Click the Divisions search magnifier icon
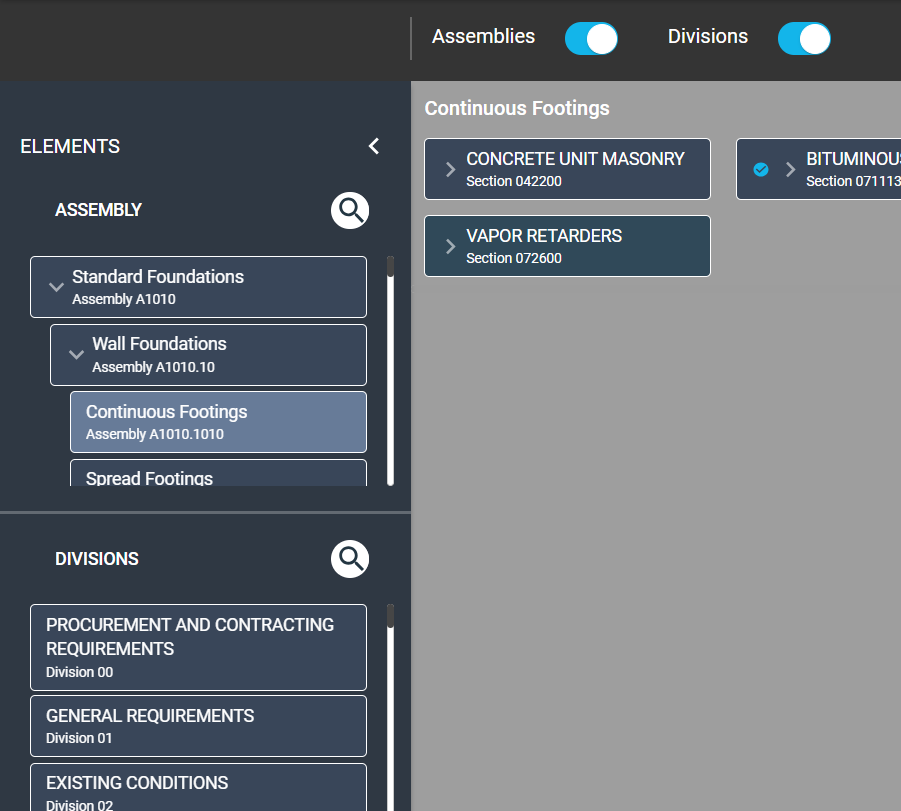Screen dimensions: 901x811 [350, 559]
